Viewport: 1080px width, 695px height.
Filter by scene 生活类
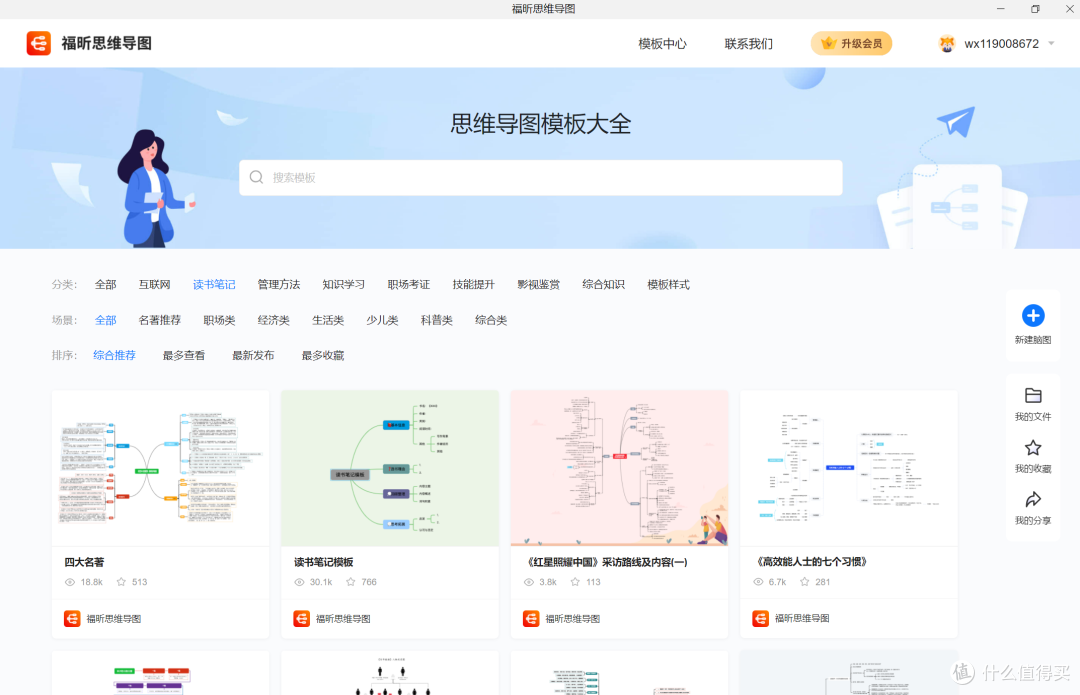click(328, 320)
